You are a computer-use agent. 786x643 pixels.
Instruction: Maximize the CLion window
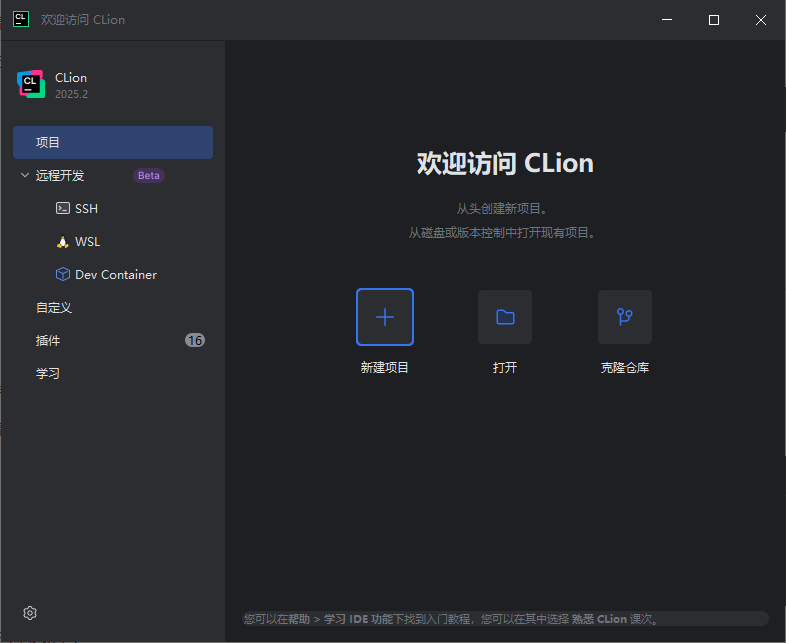(714, 20)
